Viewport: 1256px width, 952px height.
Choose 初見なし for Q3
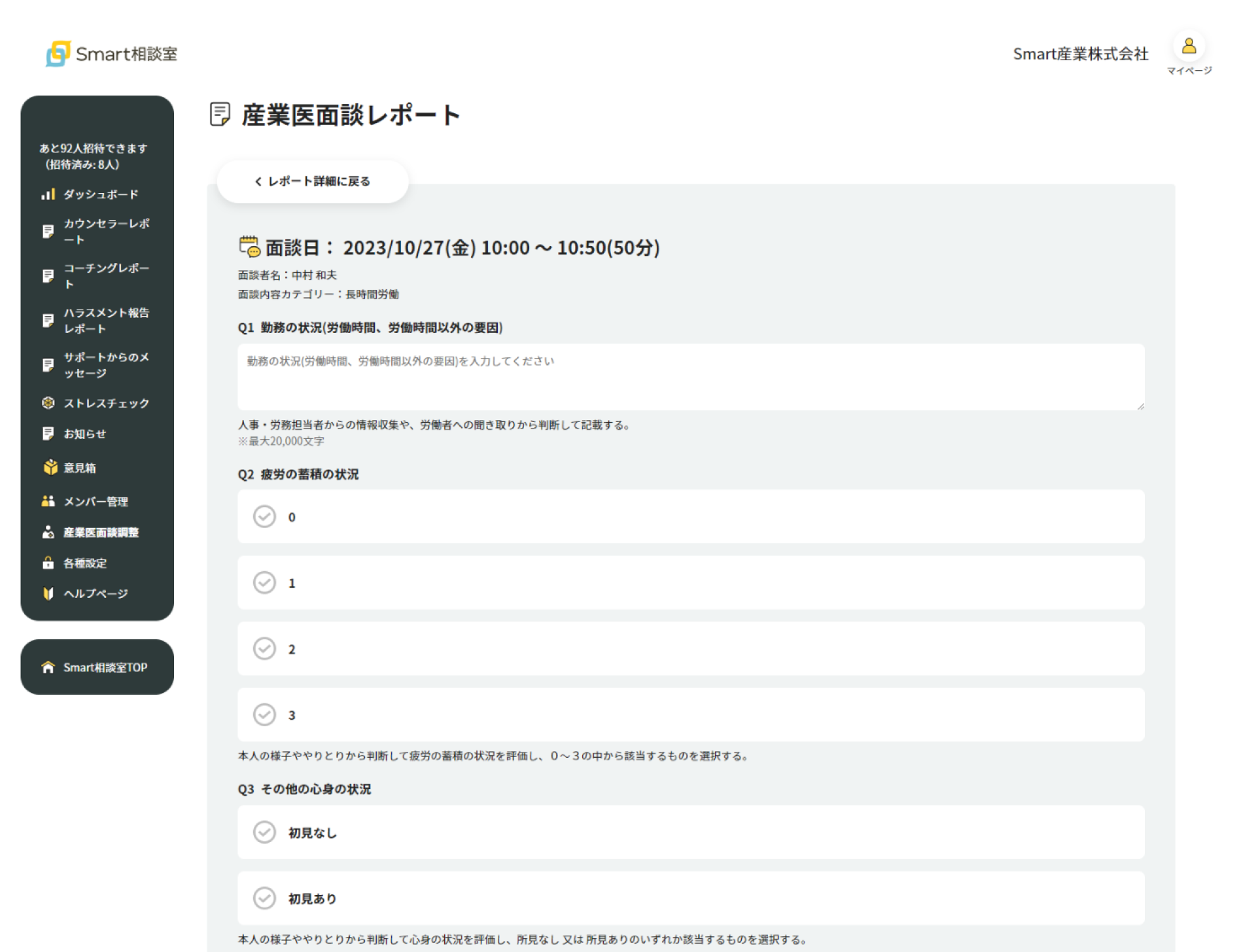(x=264, y=832)
